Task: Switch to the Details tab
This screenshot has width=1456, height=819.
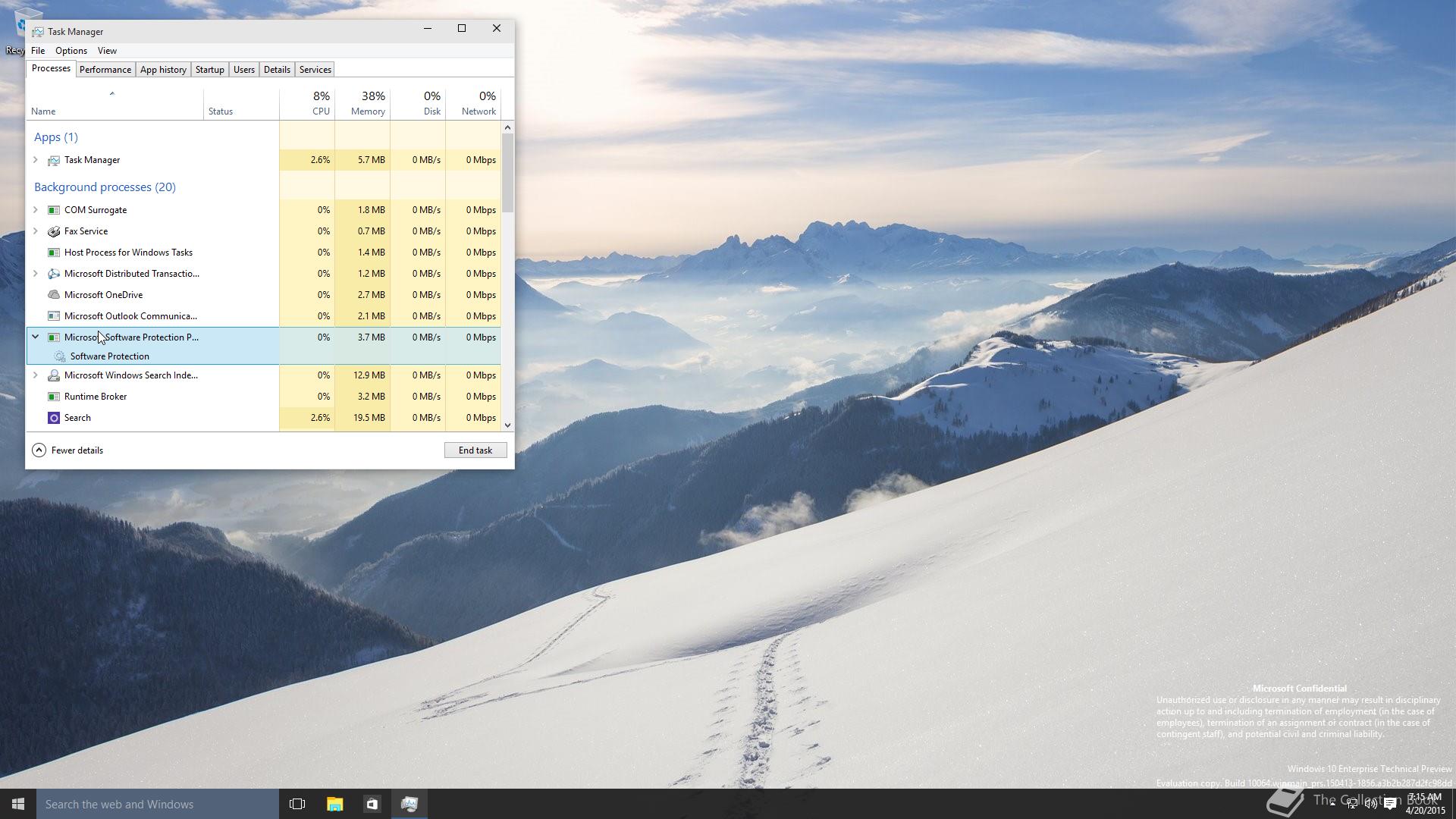Action: pos(277,70)
